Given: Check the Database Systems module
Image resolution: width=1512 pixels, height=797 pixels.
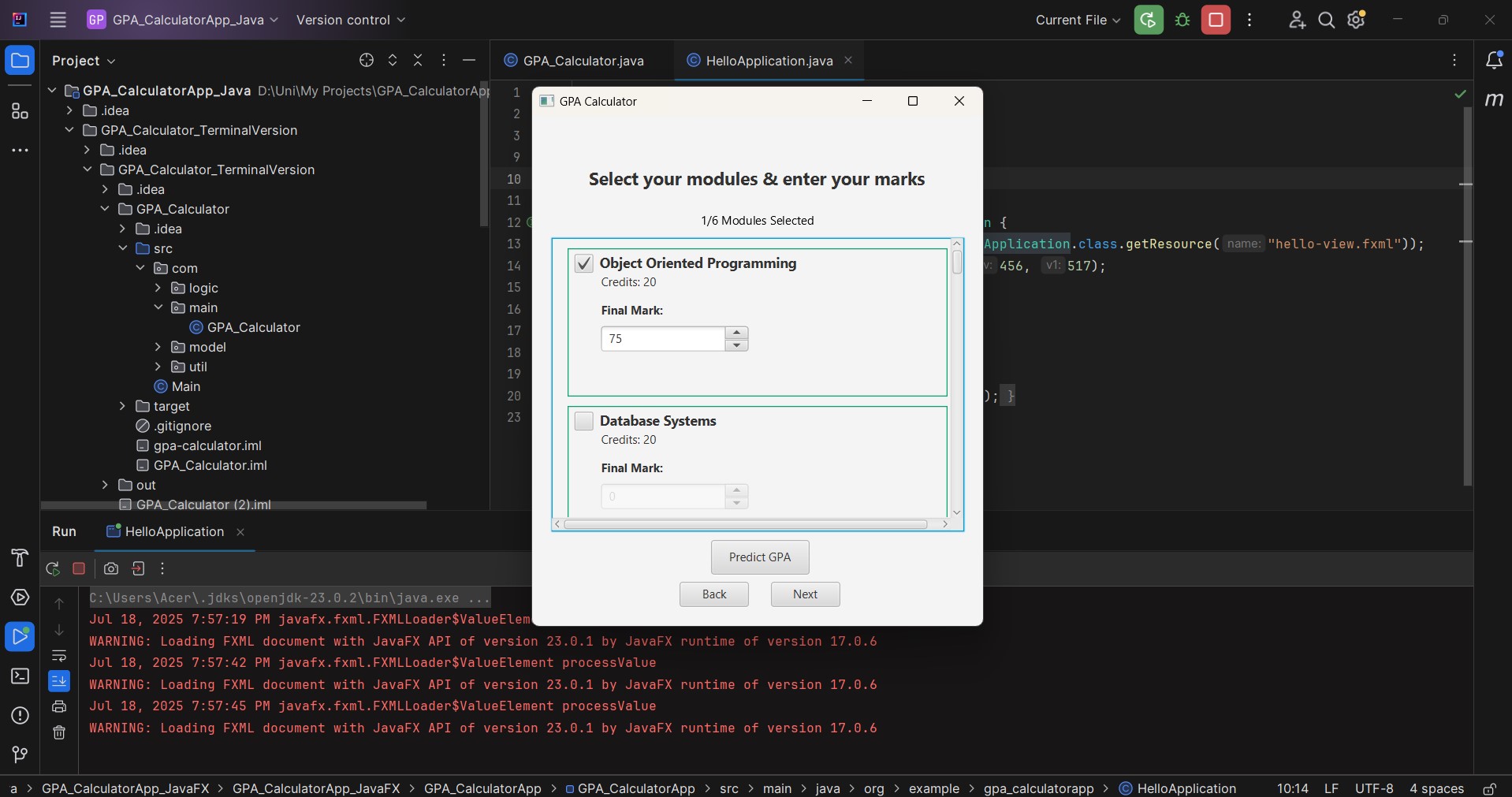Looking at the screenshot, I should (584, 421).
